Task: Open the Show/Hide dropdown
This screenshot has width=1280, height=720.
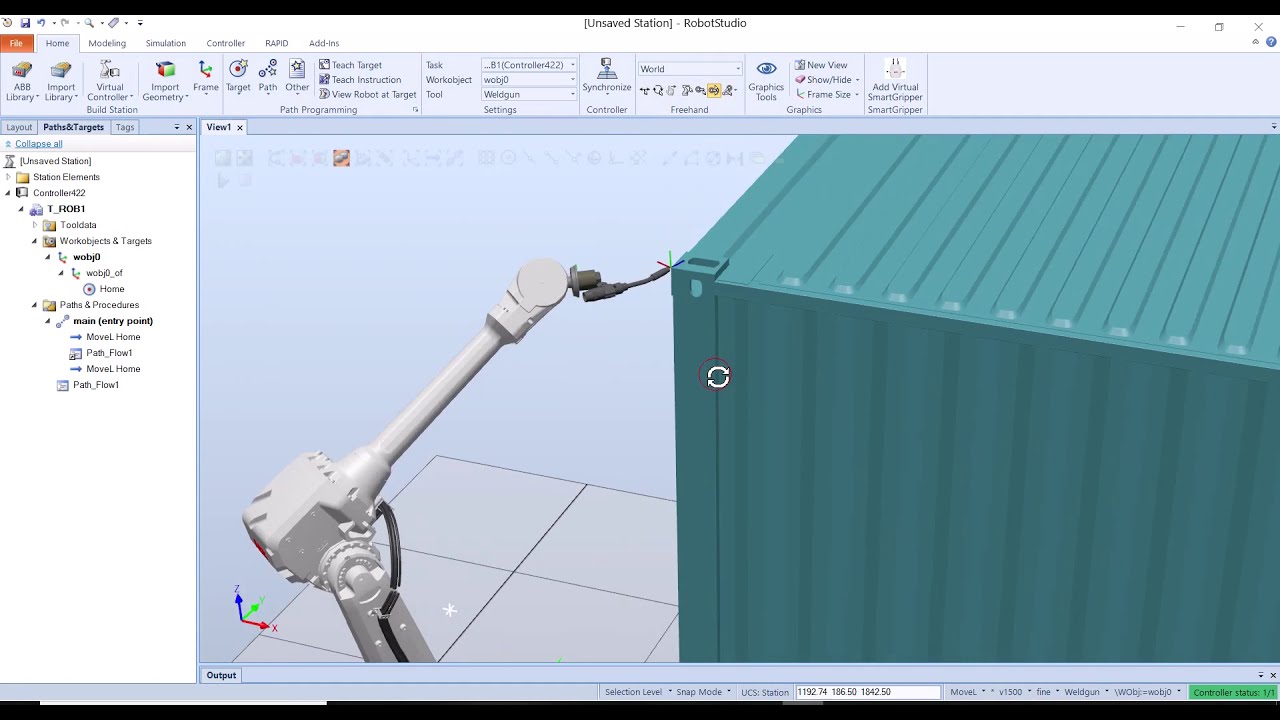Action: tap(827, 80)
